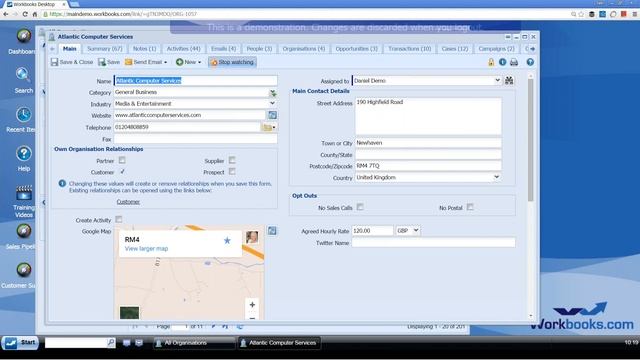The width and height of the screenshot is (640, 360).
Task: Click the browser reload icon
Action: pyautogui.click(x=25, y=14)
